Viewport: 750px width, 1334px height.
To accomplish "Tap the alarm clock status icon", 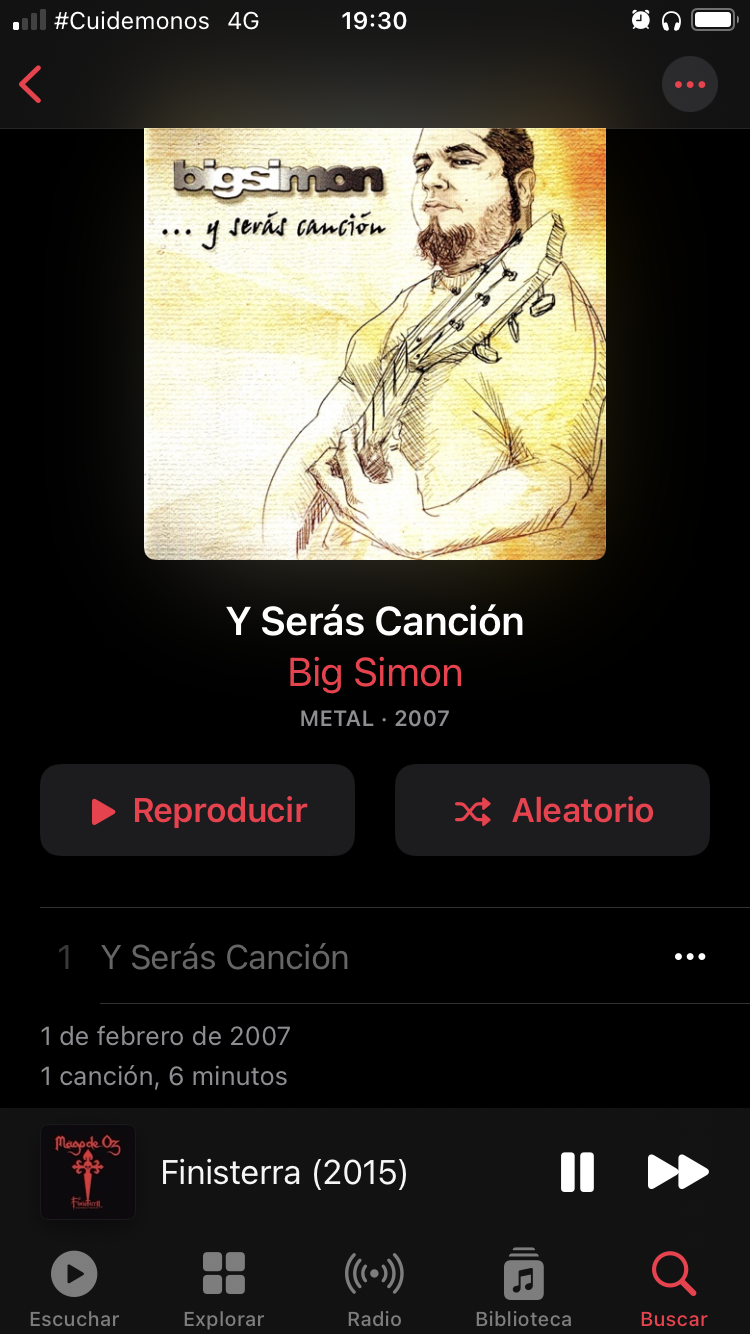I will point(641,20).
